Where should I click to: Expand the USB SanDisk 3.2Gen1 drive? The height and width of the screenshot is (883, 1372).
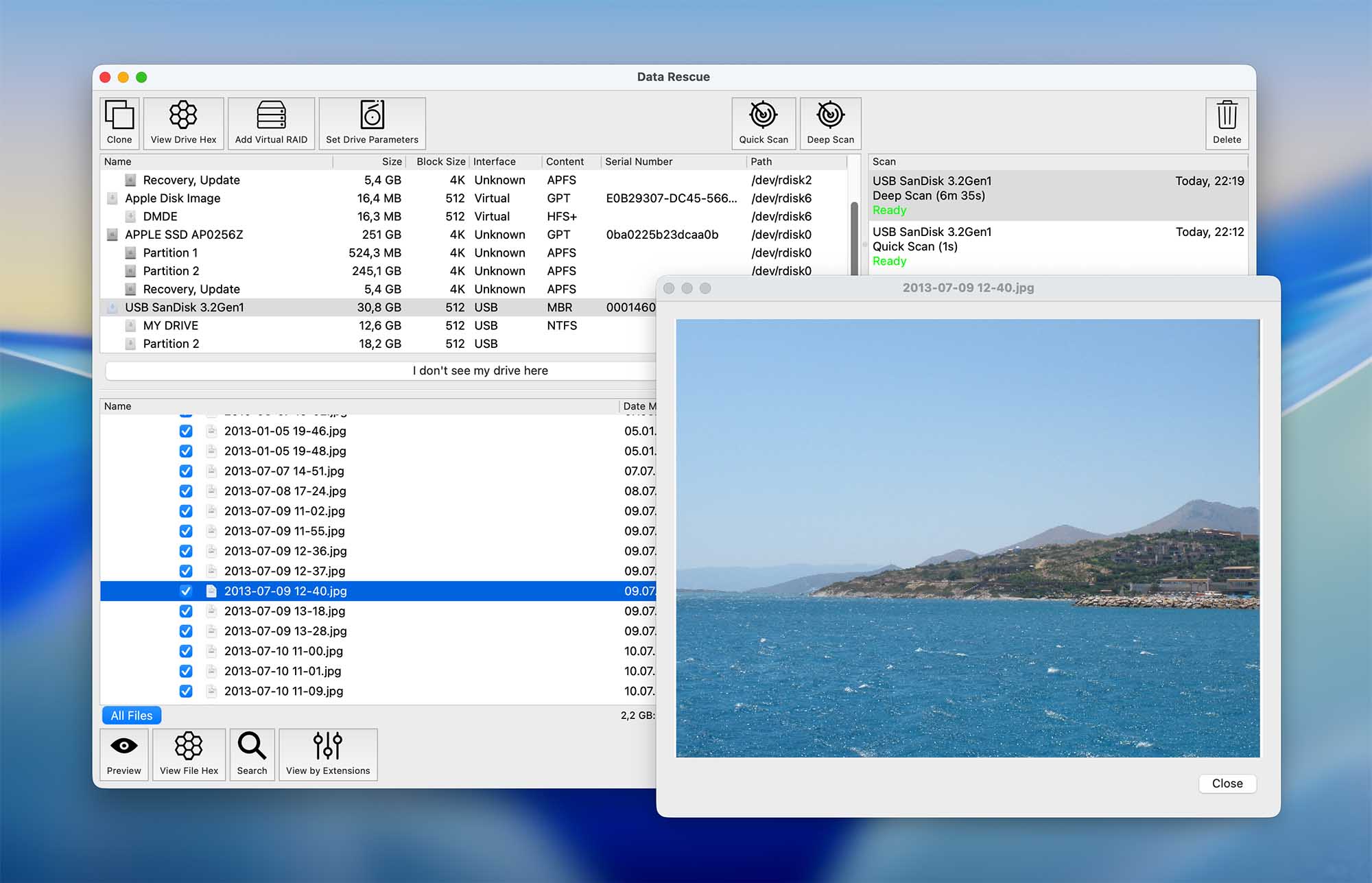[x=112, y=307]
